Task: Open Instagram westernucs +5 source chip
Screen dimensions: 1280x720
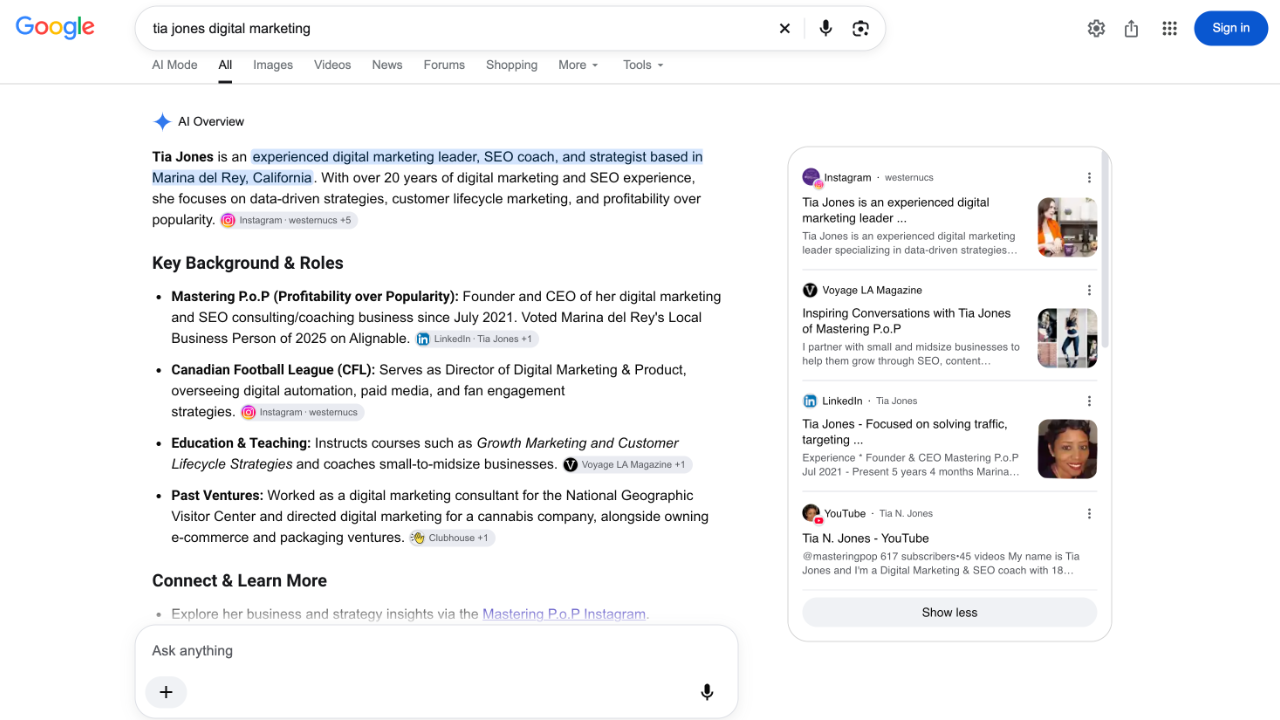Action: coord(288,220)
